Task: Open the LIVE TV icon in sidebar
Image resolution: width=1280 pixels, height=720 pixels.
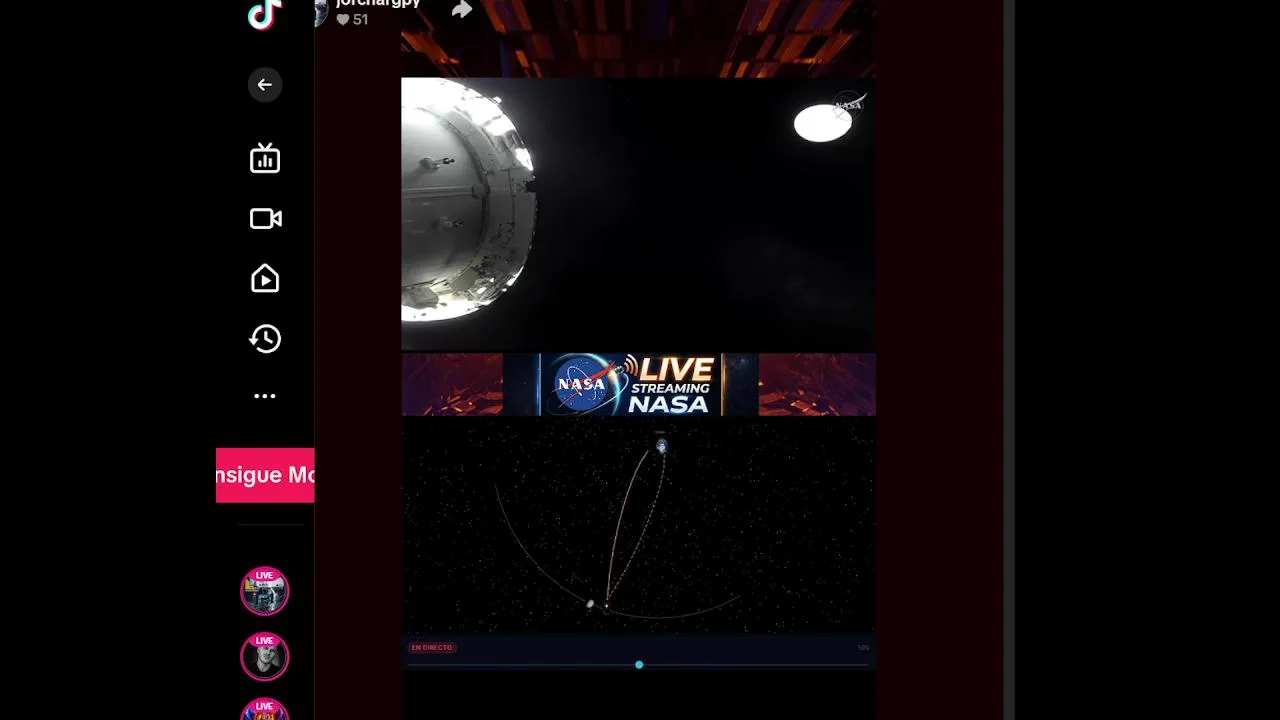Action: 265,158
